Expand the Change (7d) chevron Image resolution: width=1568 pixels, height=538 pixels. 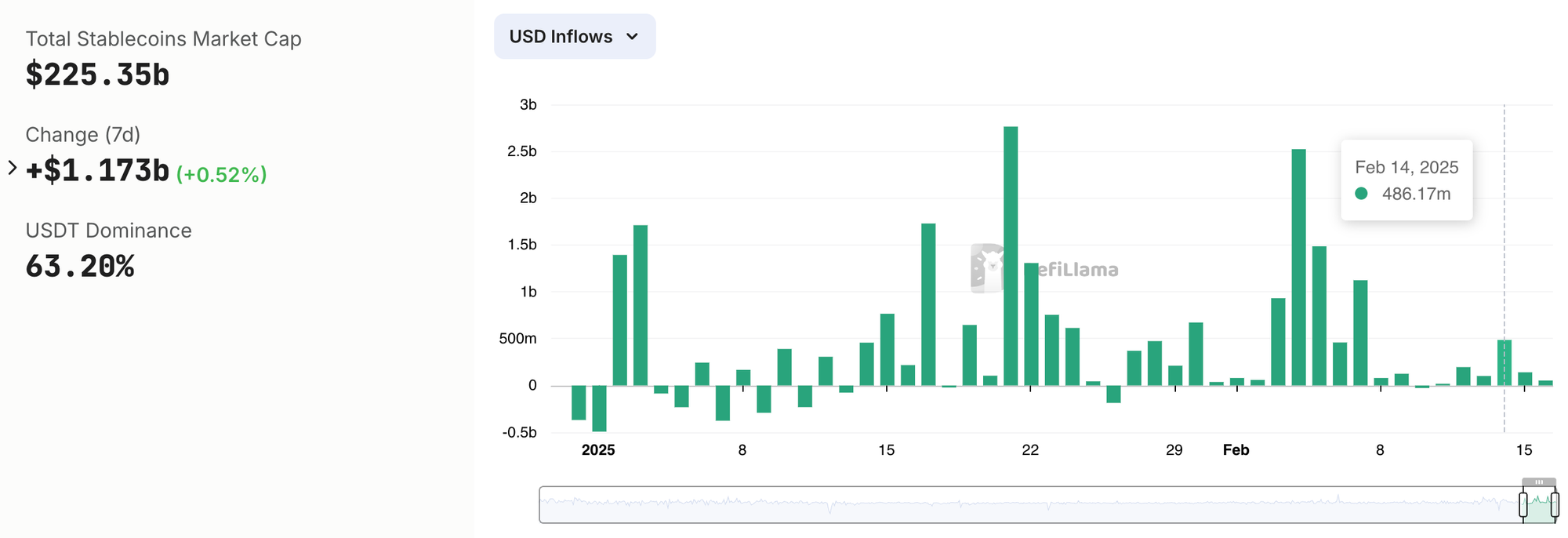(12, 168)
